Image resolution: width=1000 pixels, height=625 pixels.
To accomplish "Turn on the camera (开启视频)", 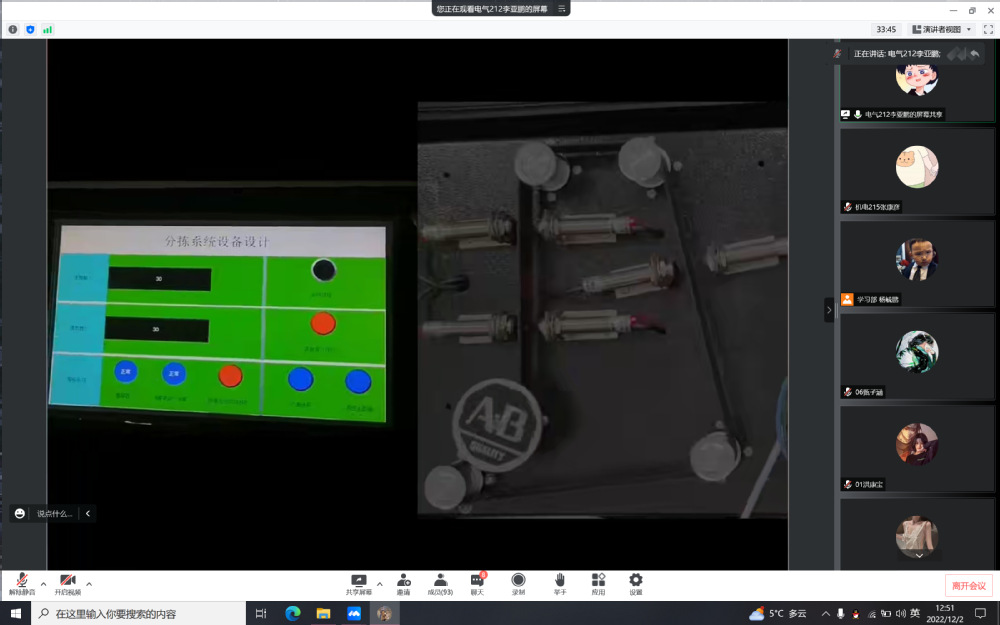I will [x=67, y=582].
